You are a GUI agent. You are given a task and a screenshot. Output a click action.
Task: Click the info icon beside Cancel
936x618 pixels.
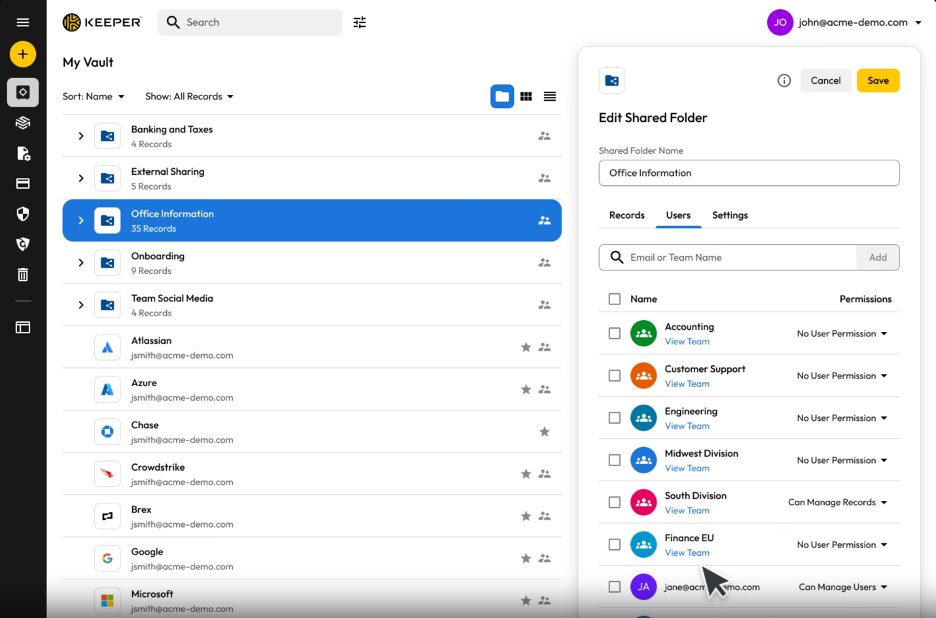[784, 80]
